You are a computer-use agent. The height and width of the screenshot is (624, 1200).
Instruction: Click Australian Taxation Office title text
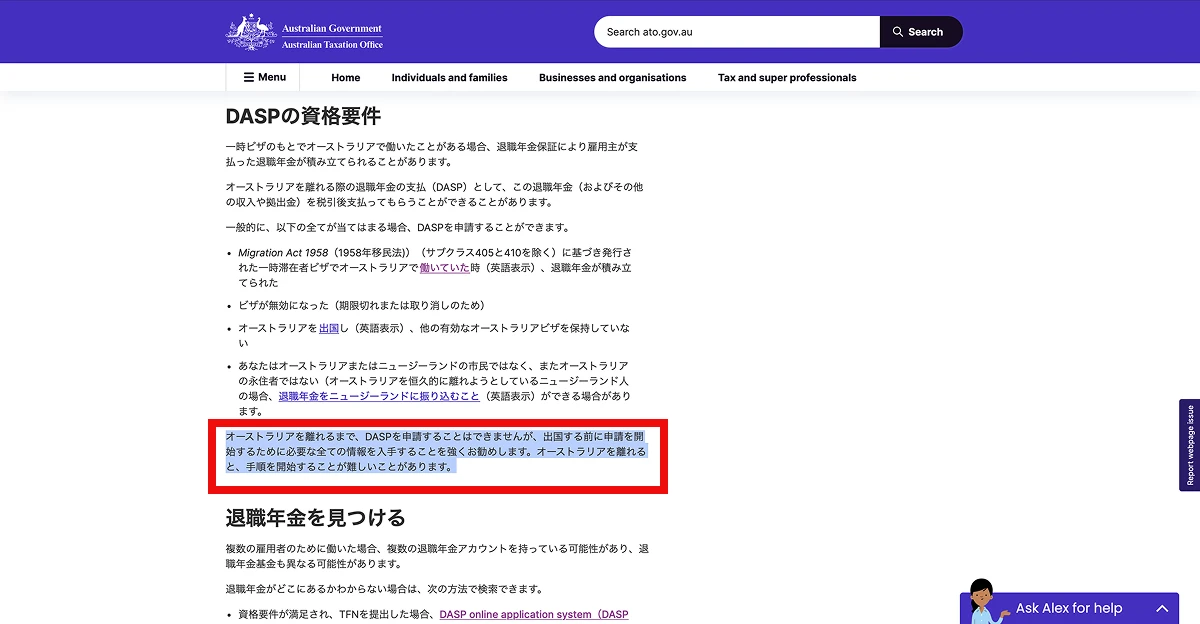tap(332, 45)
